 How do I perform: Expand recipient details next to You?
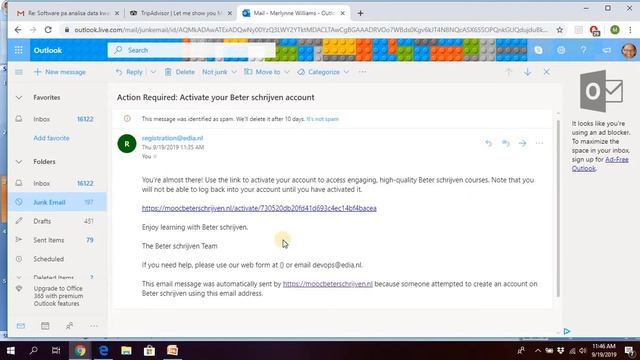[x=155, y=157]
